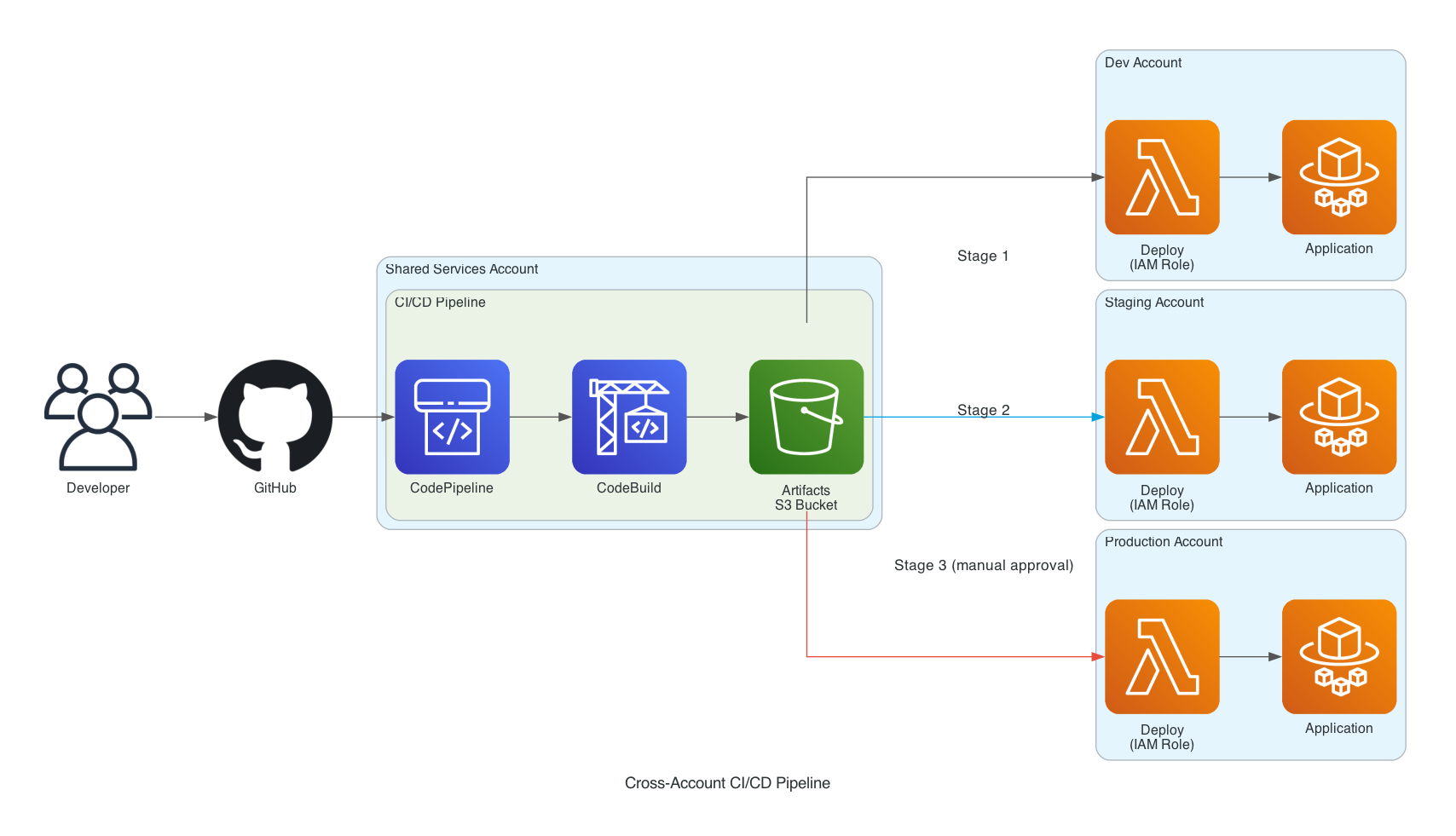The height and width of the screenshot is (836, 1456).
Task: Click the Production Account Application icon
Action: coord(1339,656)
